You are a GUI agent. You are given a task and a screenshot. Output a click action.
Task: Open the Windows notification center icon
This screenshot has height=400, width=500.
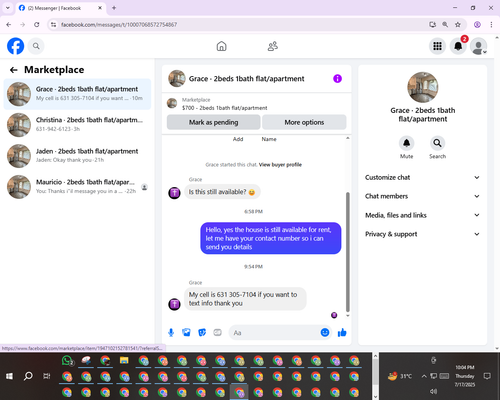(487, 376)
